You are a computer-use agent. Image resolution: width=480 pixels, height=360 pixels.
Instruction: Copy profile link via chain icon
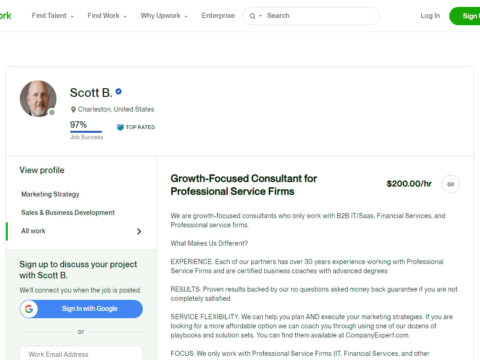(x=450, y=184)
